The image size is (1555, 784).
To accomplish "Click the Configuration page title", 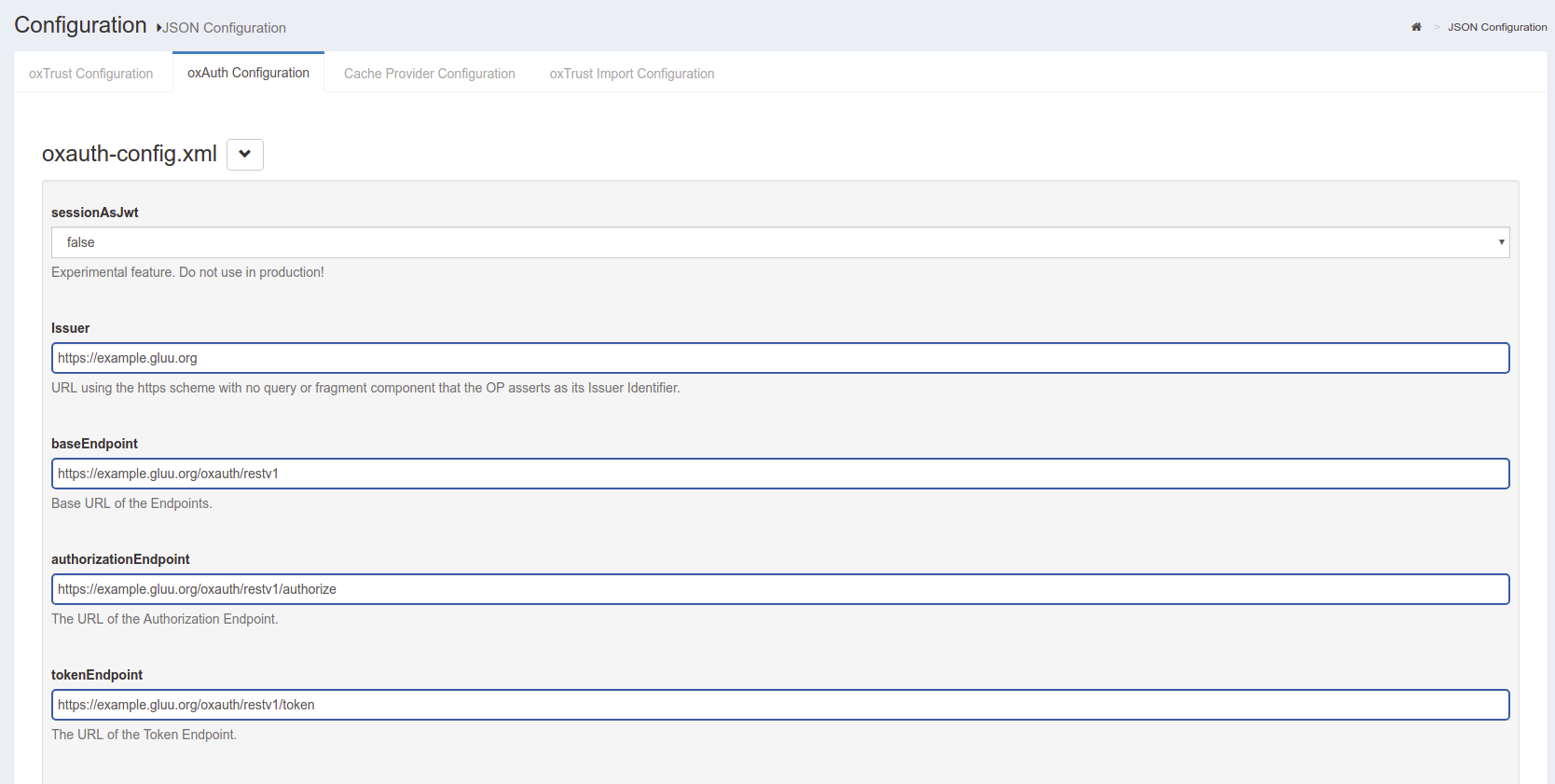I will pos(80,25).
